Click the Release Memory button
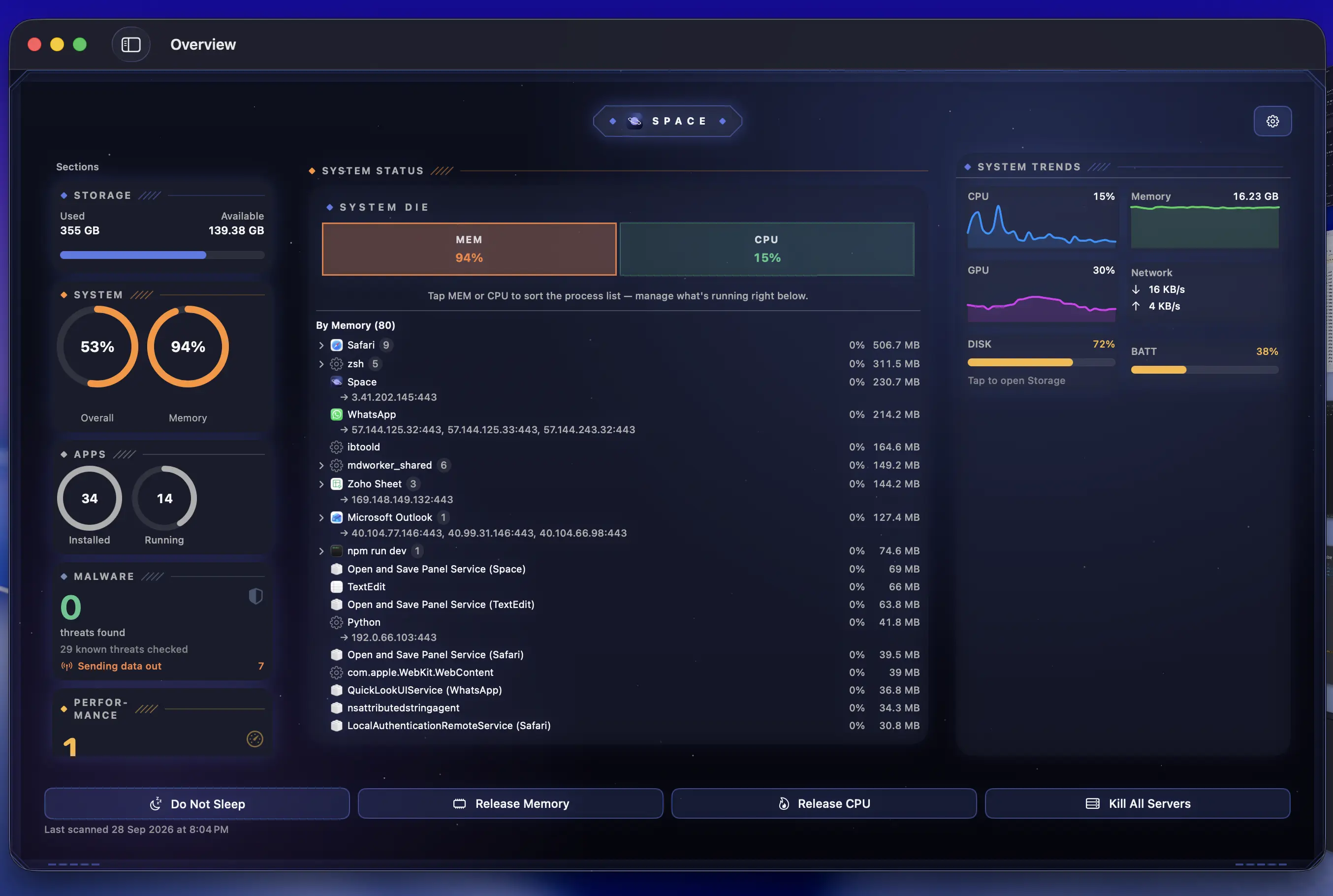The width and height of the screenshot is (1333, 896). [510, 803]
